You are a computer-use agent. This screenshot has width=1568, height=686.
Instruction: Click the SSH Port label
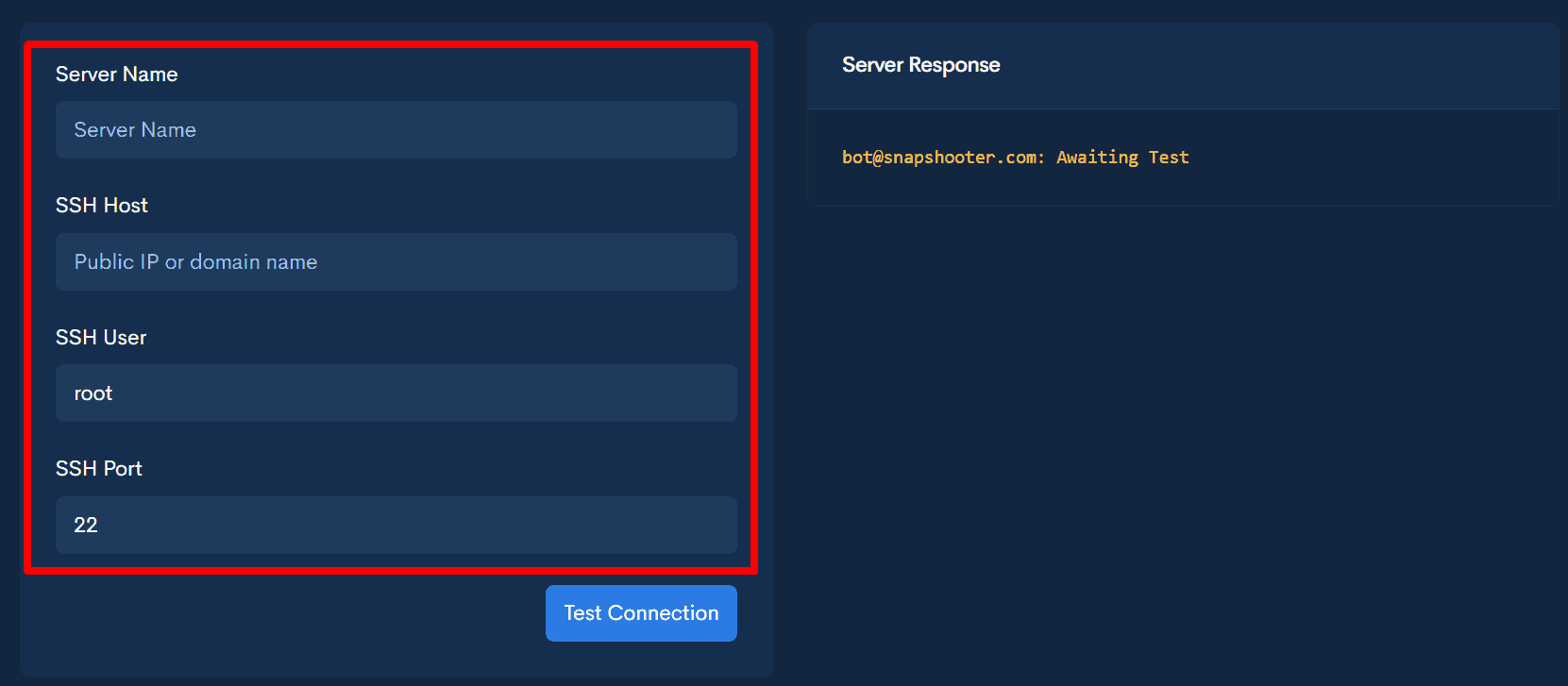coord(99,469)
